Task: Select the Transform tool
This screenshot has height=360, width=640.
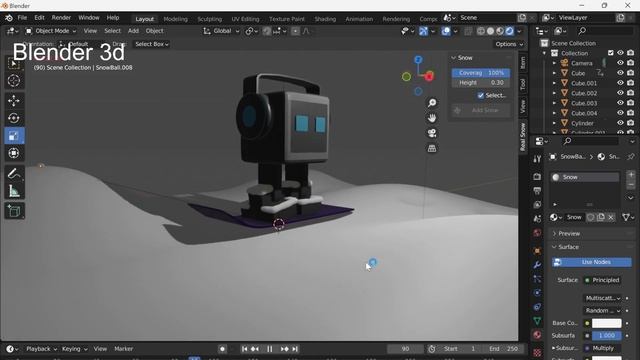Action: click(14, 153)
